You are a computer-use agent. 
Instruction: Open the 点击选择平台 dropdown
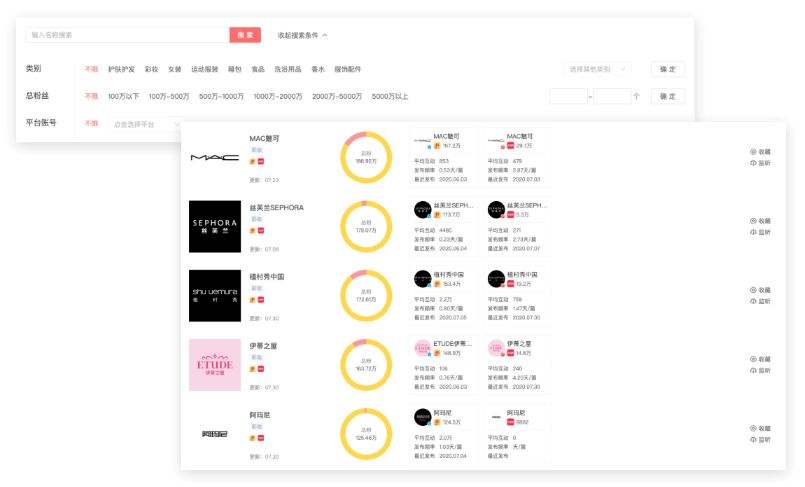point(145,124)
